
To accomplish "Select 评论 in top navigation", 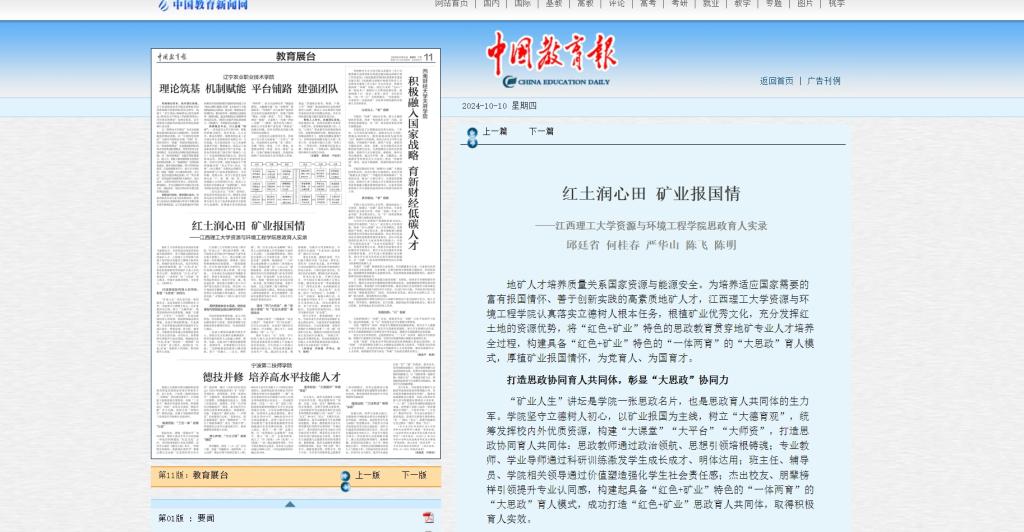I will [617, 4].
